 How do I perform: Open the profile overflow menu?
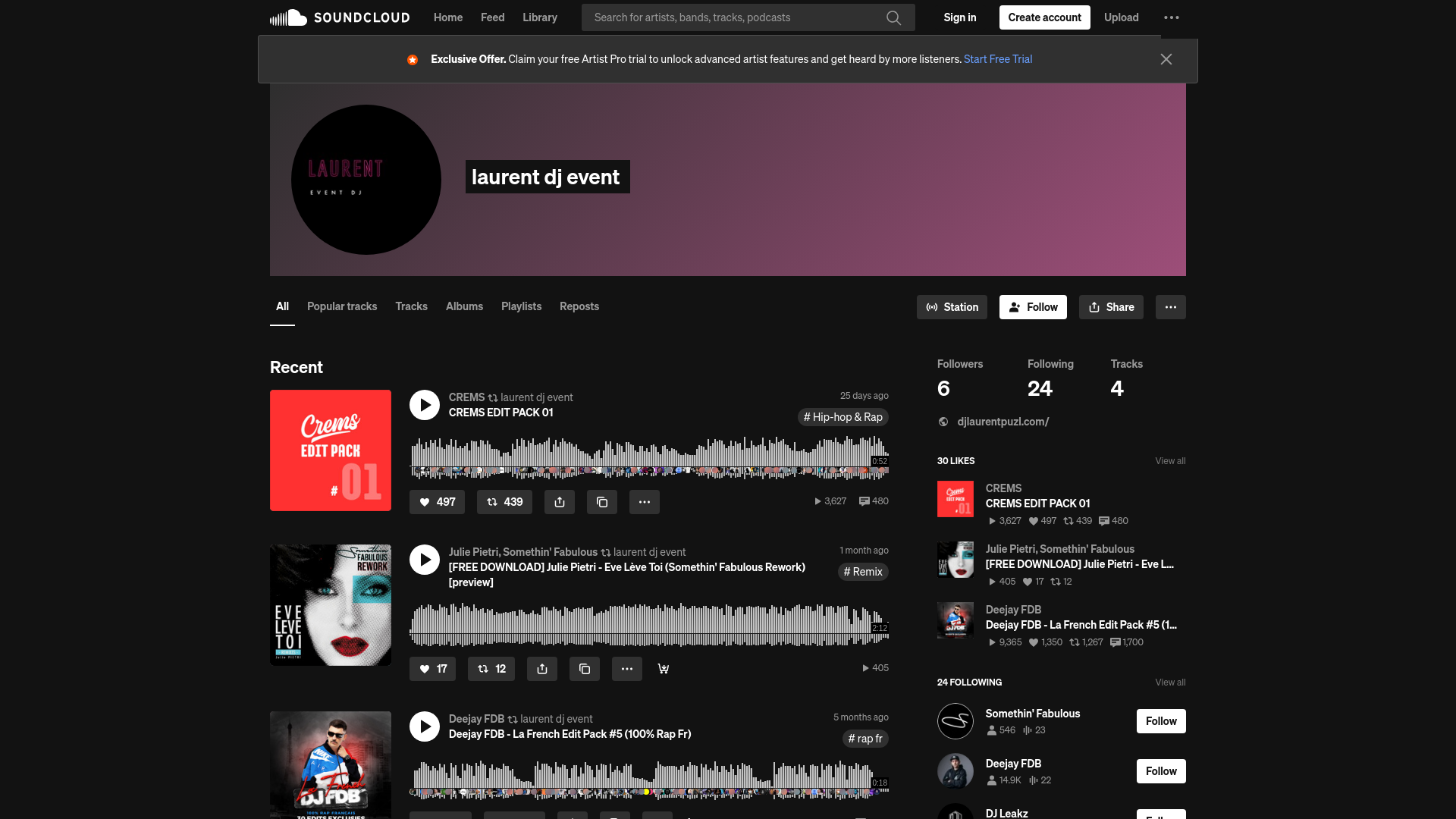point(1170,307)
